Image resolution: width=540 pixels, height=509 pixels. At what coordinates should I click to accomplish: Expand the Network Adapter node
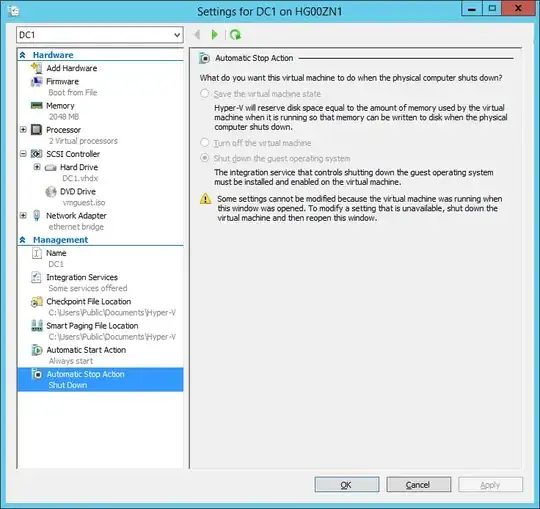click(x=23, y=216)
